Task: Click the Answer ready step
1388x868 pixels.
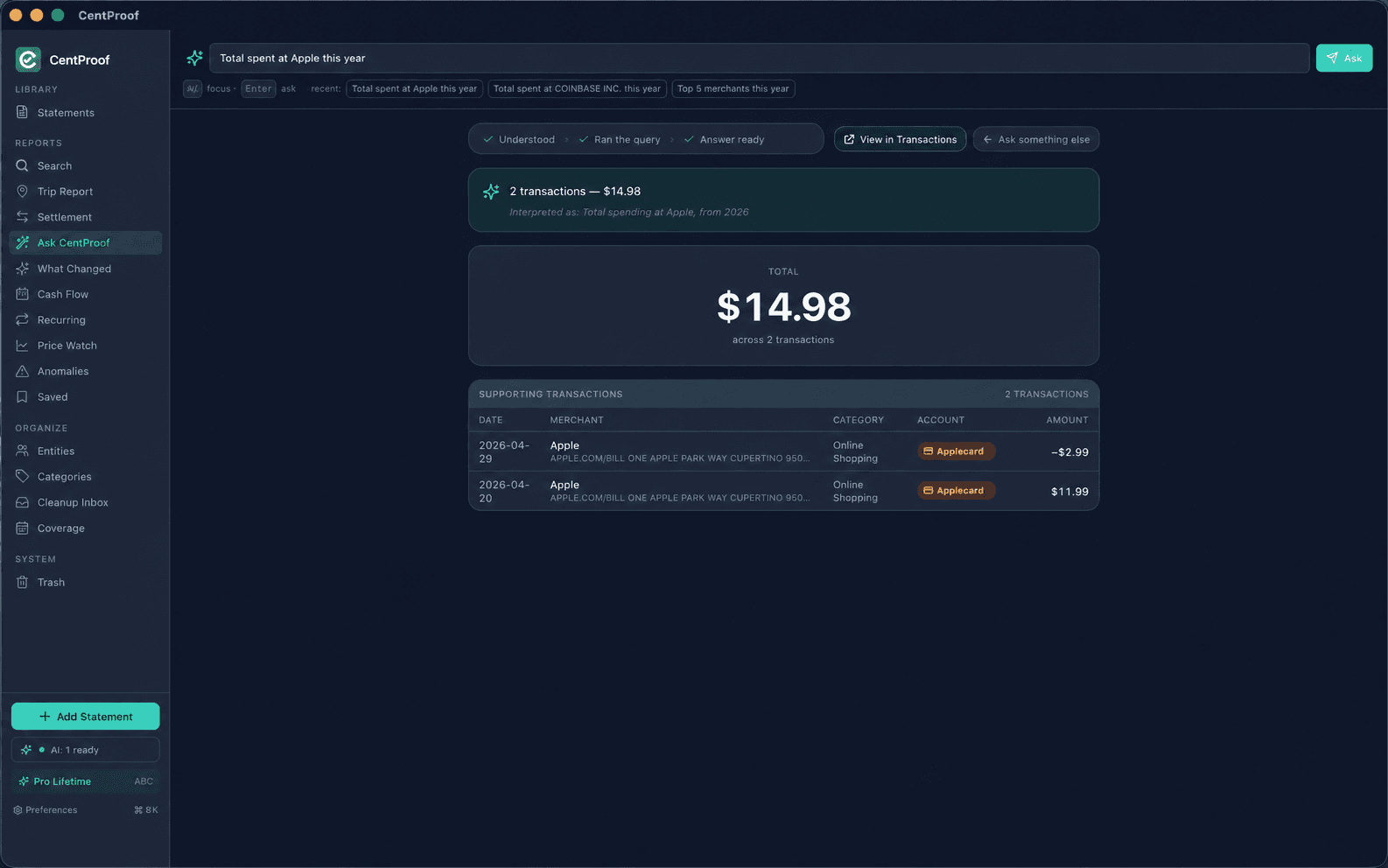Action: tap(725, 139)
